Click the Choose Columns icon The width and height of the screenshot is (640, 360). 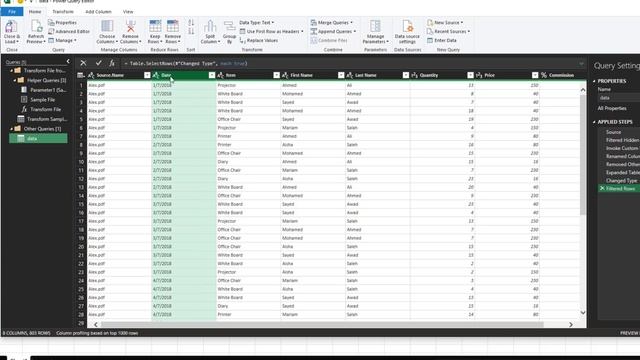pos(107,26)
